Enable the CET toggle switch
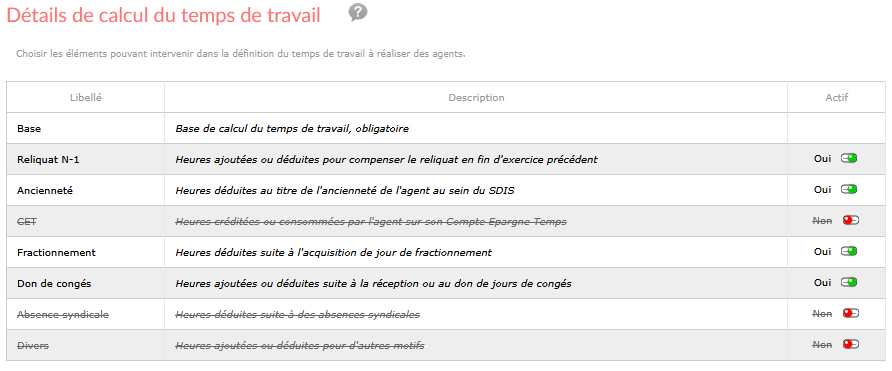The image size is (892, 371). click(x=850, y=220)
